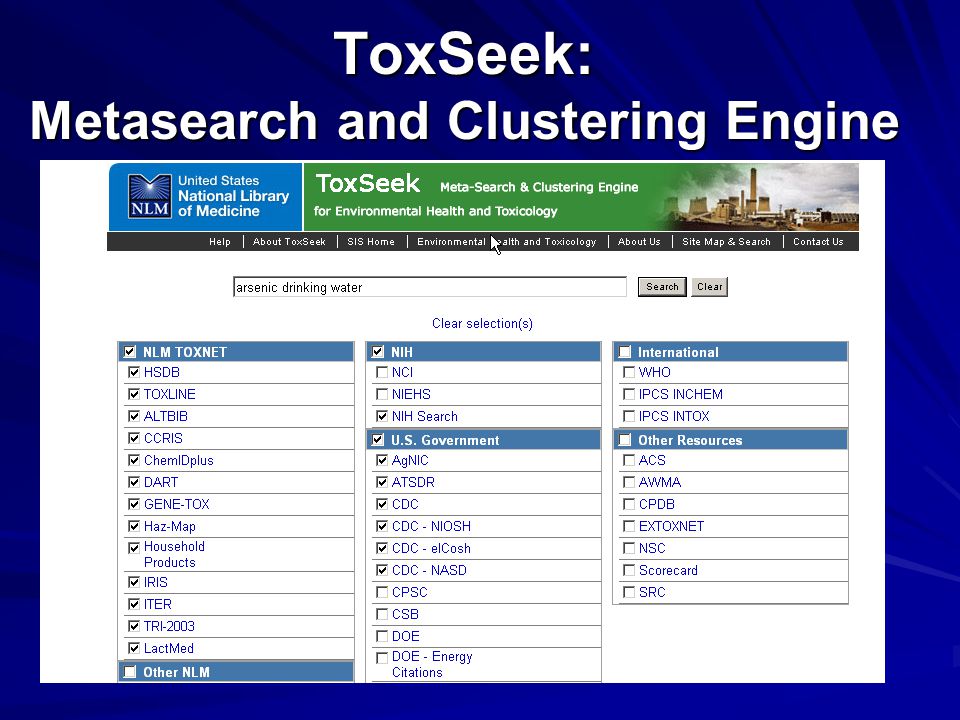Check the NIEHS checkbox
This screenshot has width=960, height=720.
pyautogui.click(x=382, y=394)
